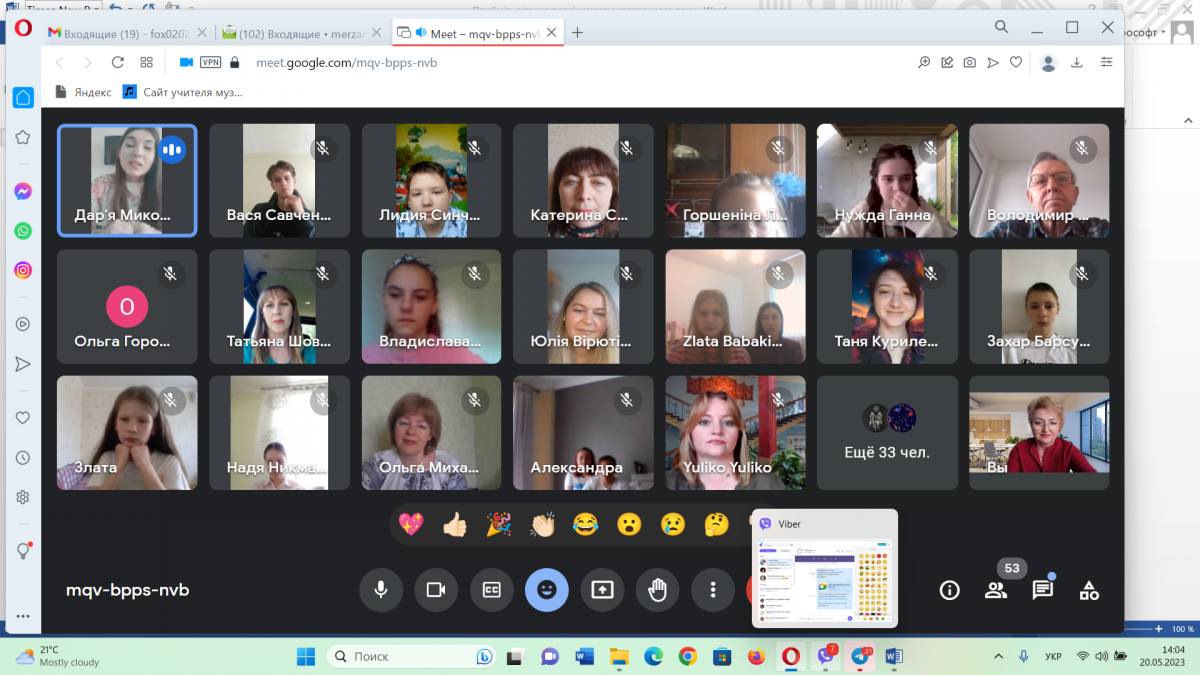Toggle the camera on or off
The height and width of the screenshot is (675, 1200).
[436, 590]
